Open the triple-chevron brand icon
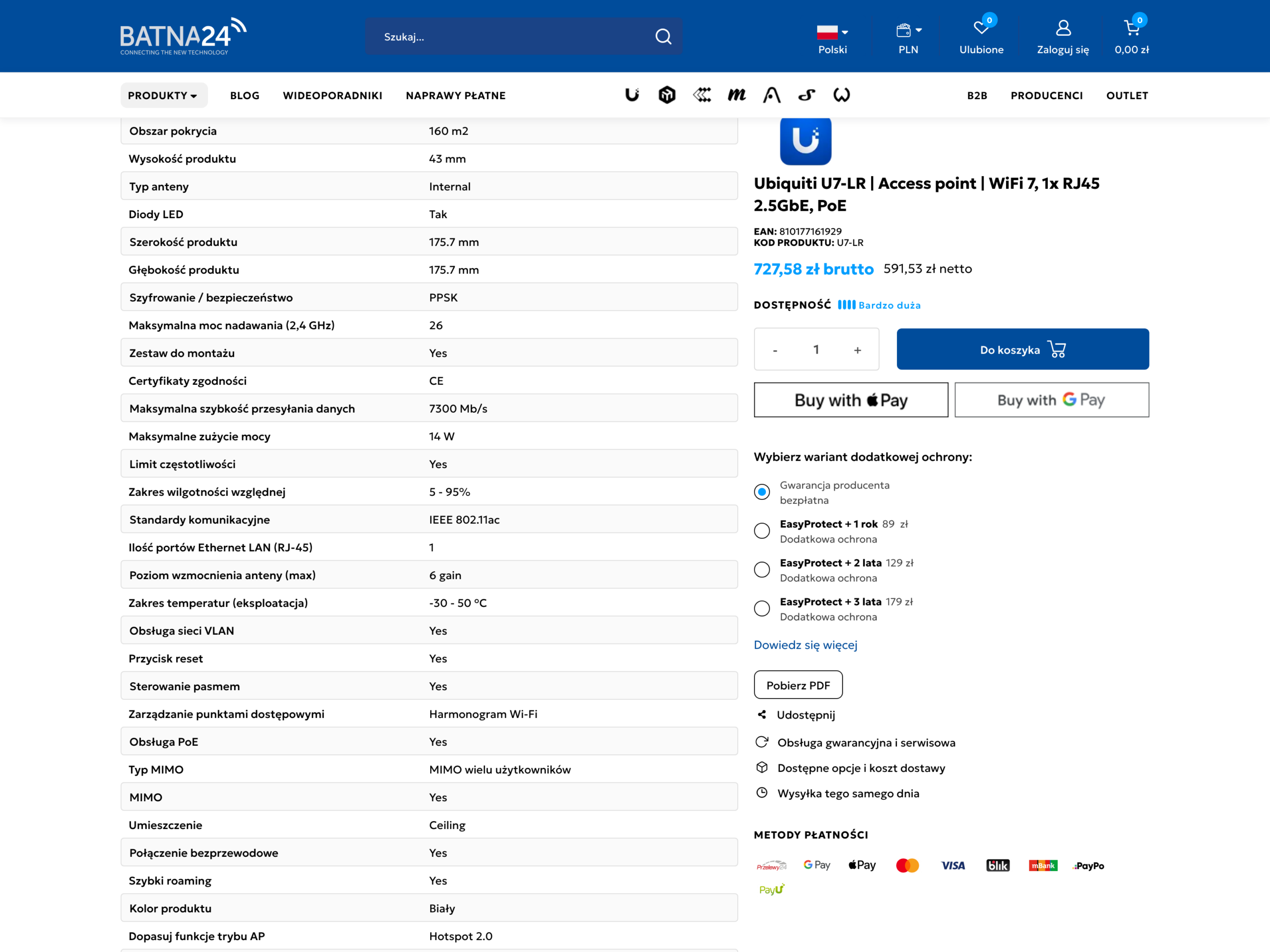1270x952 pixels. click(702, 95)
